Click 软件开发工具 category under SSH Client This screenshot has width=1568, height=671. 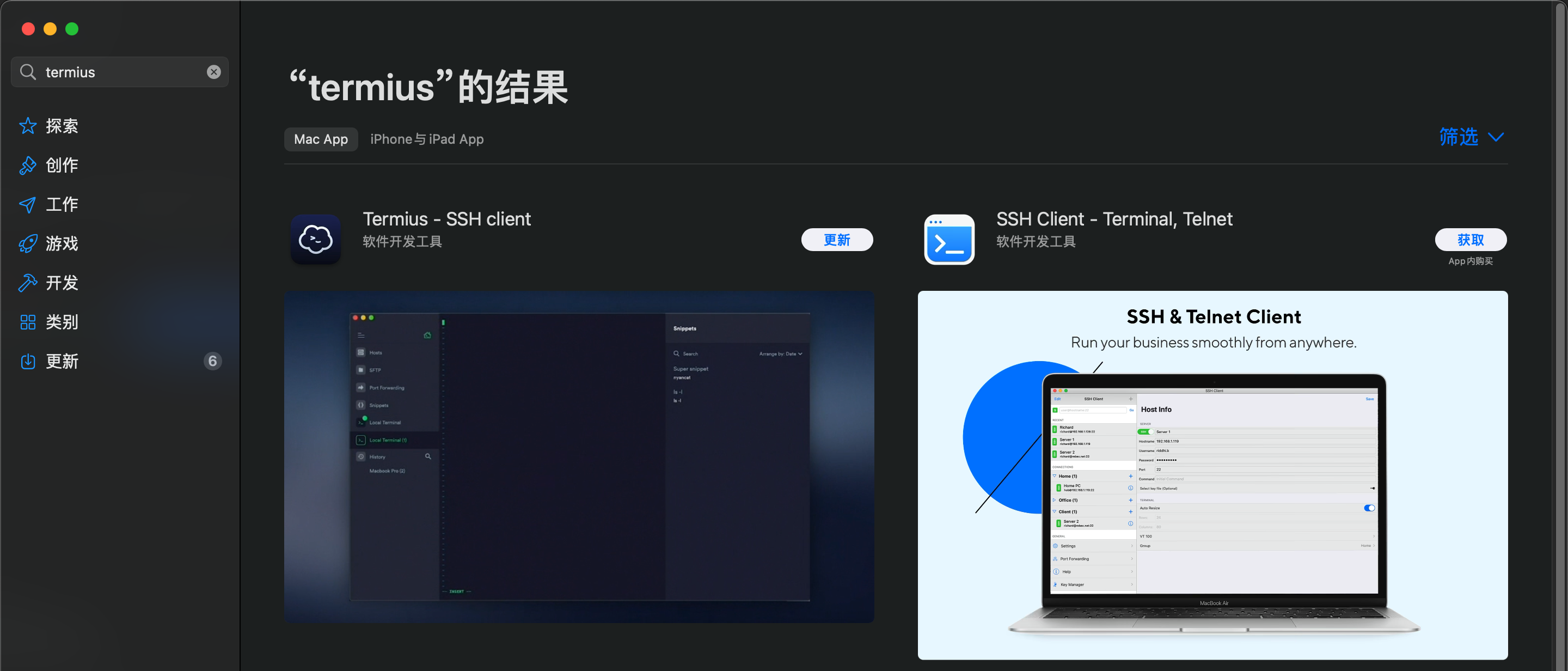click(1036, 242)
